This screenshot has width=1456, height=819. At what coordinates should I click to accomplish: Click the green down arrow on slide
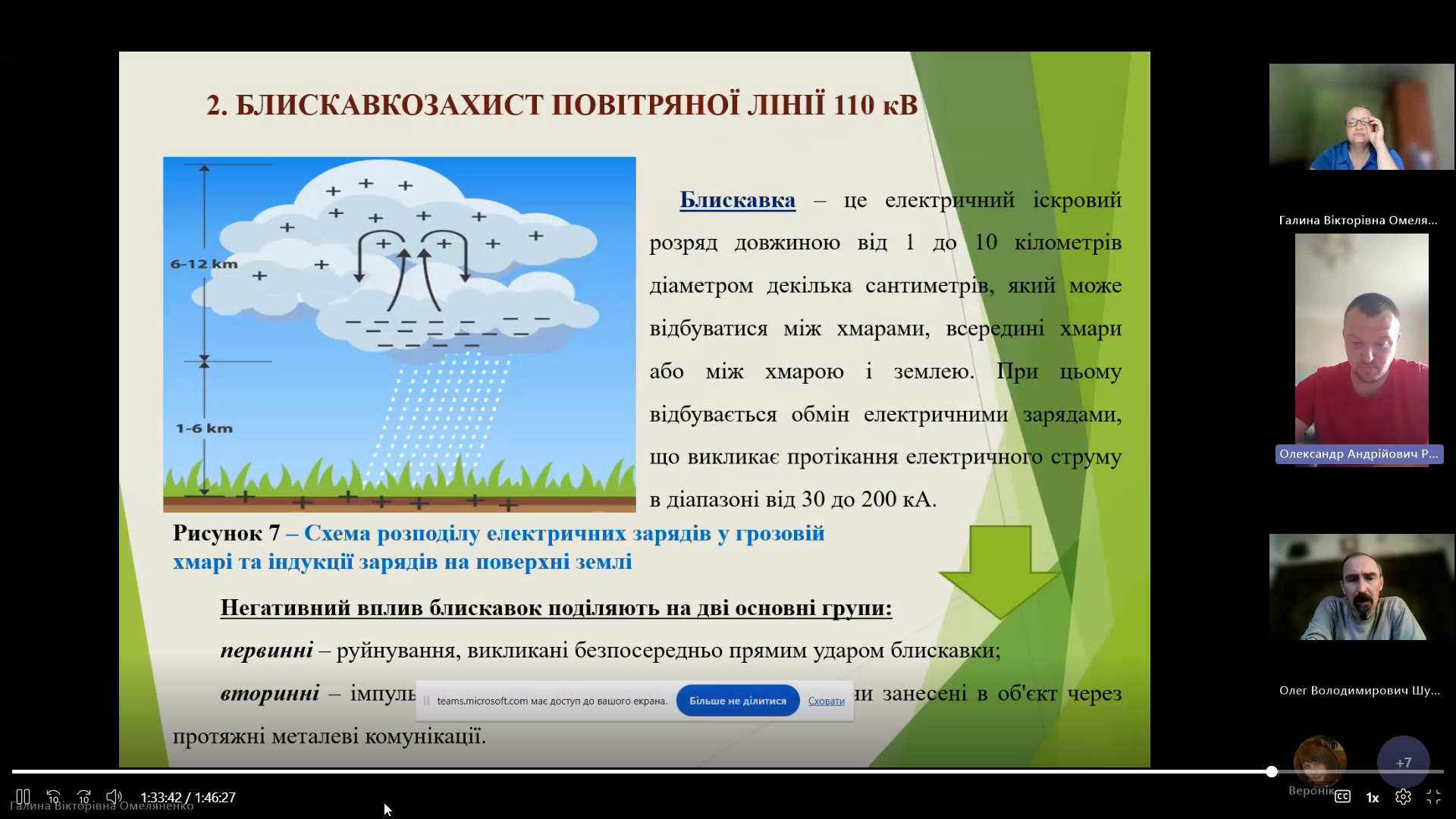(999, 572)
